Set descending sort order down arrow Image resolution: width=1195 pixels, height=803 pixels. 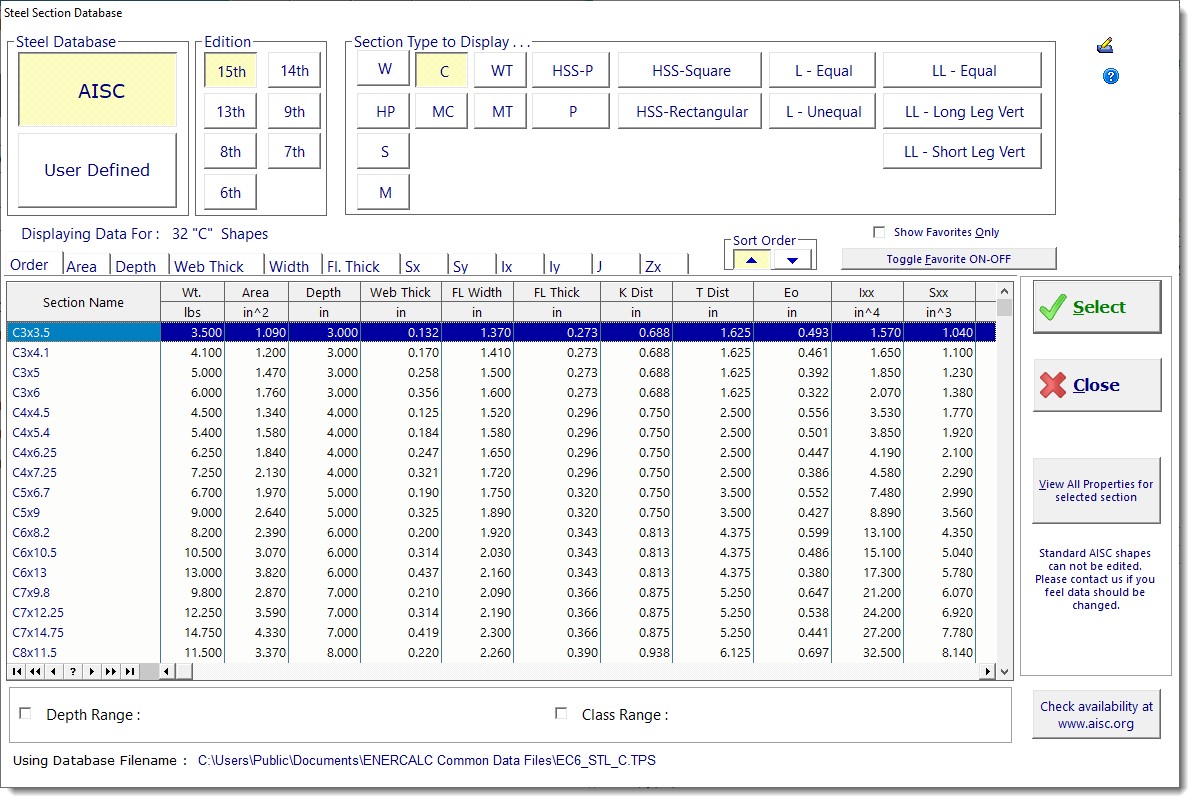coord(793,260)
